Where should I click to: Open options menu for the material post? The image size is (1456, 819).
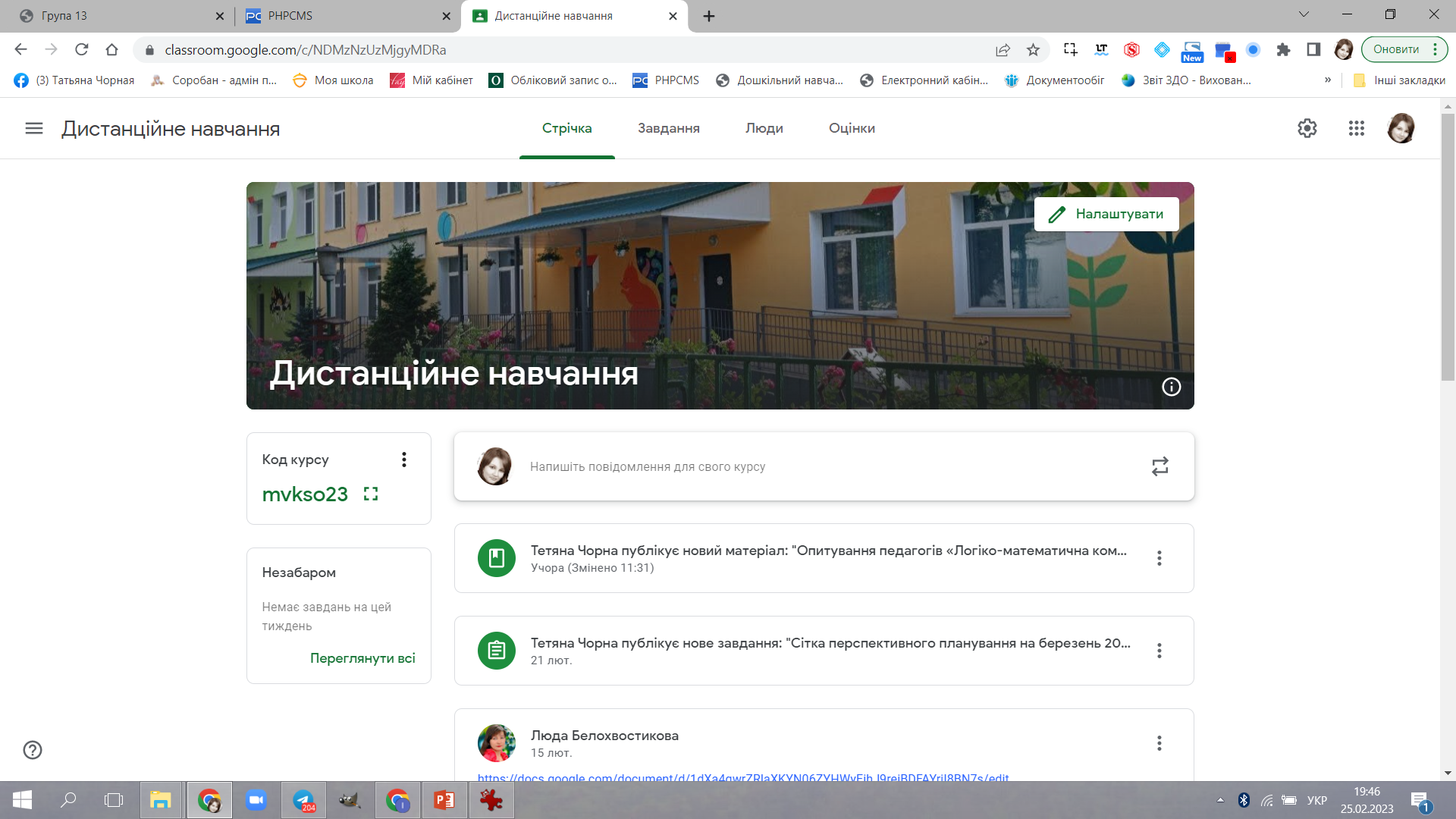point(1159,558)
